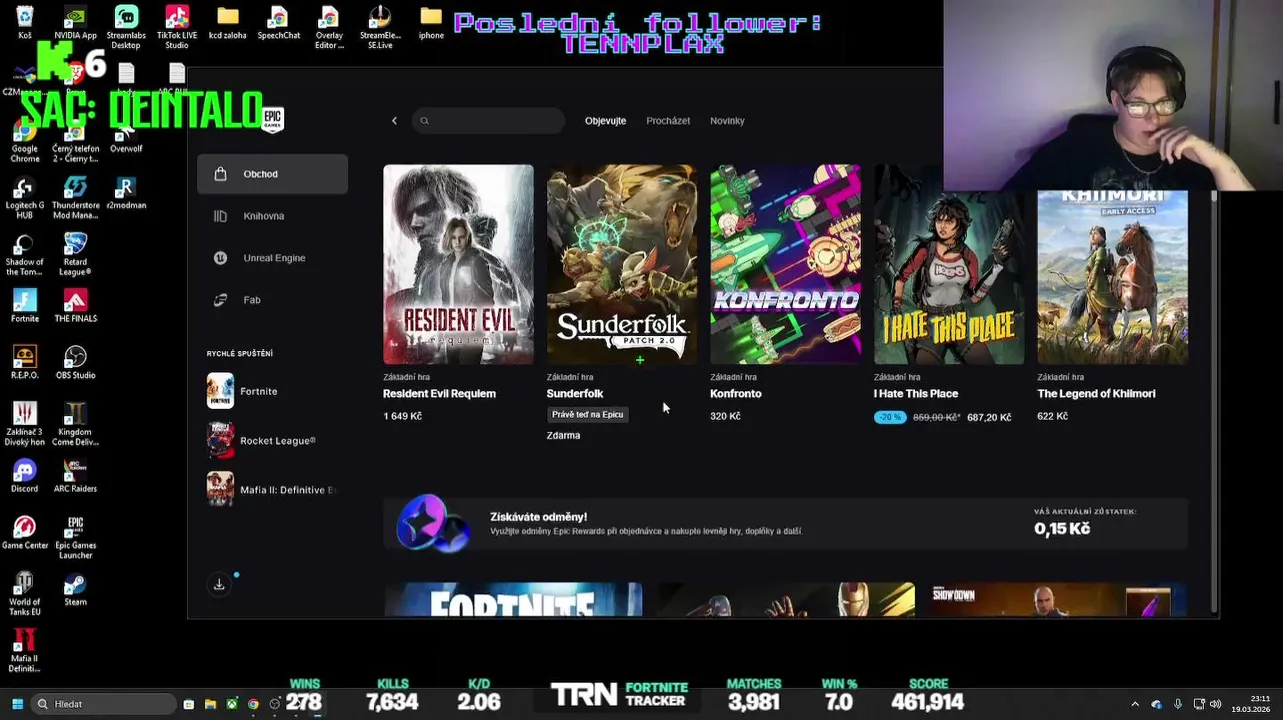Open r2modman desktop shortcut
This screenshot has height=720, width=1283.
(x=126, y=193)
